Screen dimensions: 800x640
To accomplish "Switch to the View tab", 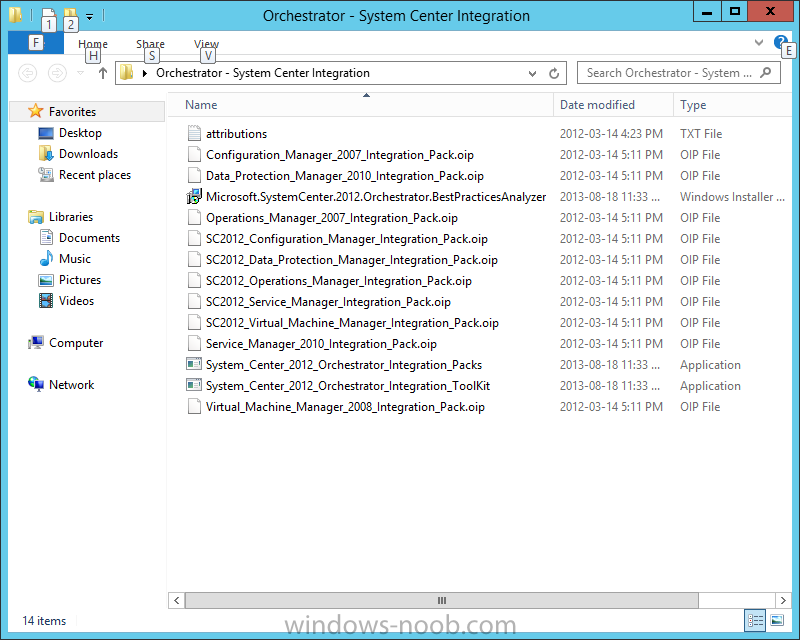I will [x=206, y=44].
